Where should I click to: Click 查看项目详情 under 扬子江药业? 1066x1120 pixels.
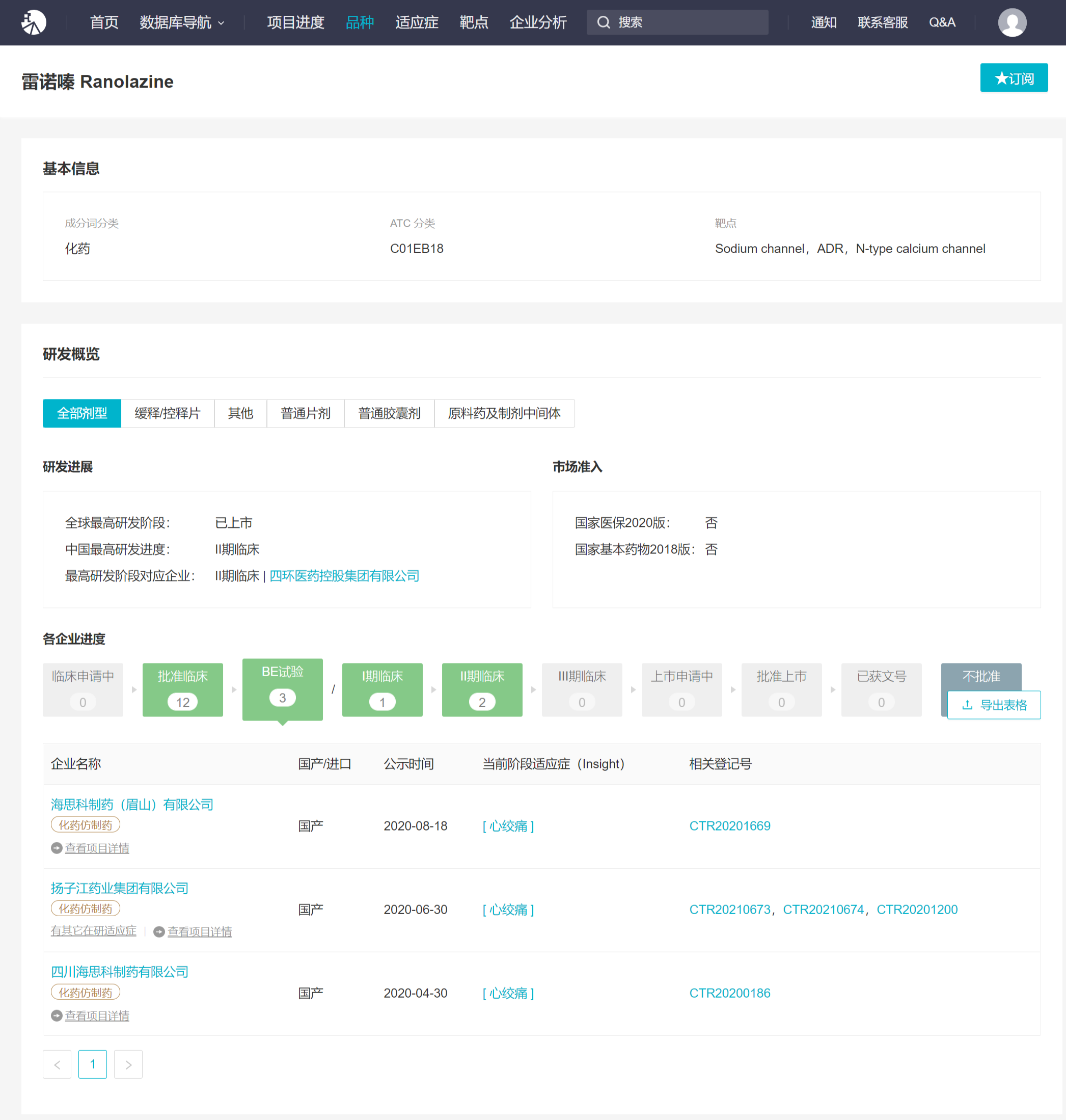[x=200, y=931]
